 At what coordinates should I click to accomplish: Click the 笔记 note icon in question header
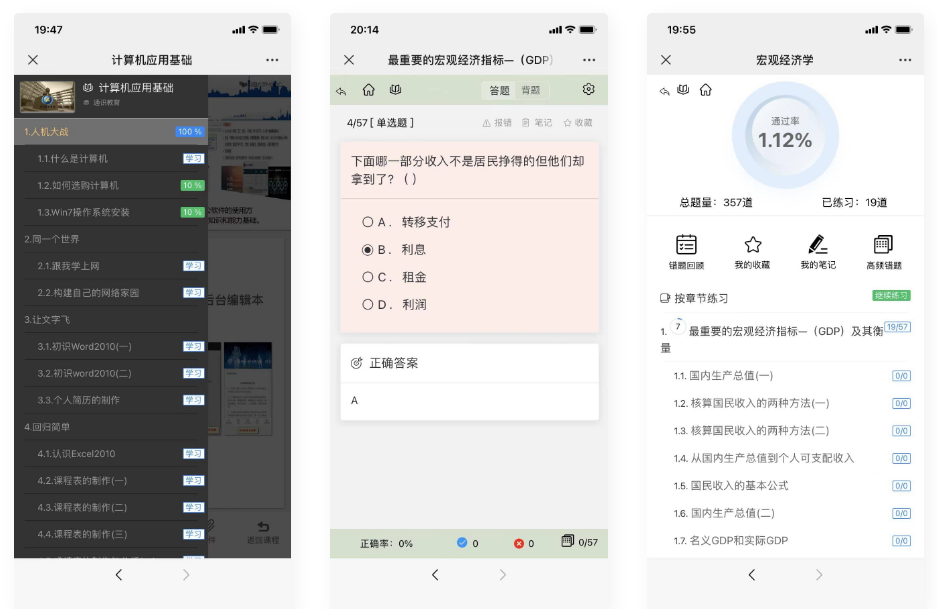pos(537,123)
